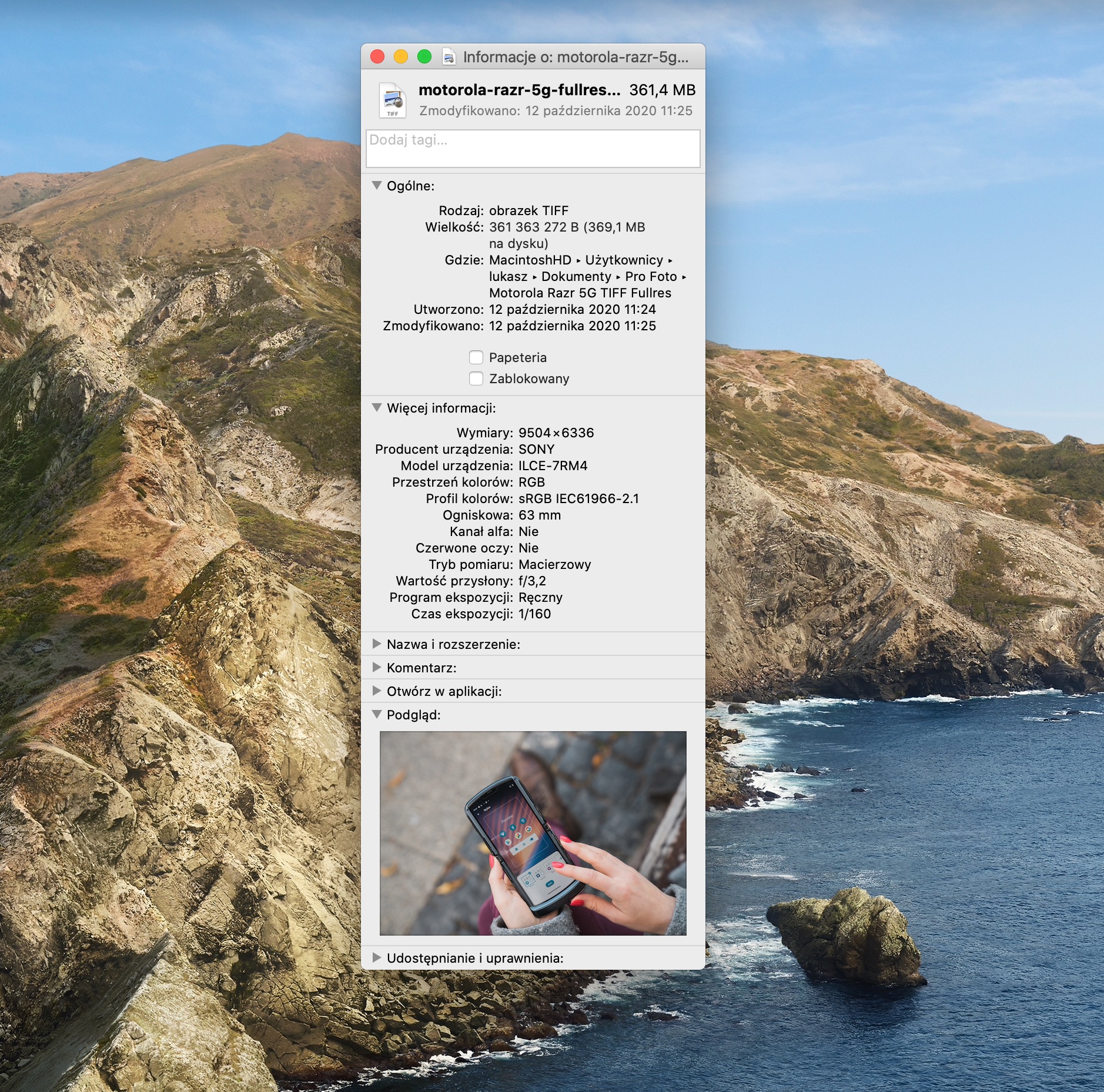Expand the Udostępnianie i uprawnienia section
Screen dimensions: 1104x1092
click(x=377, y=957)
